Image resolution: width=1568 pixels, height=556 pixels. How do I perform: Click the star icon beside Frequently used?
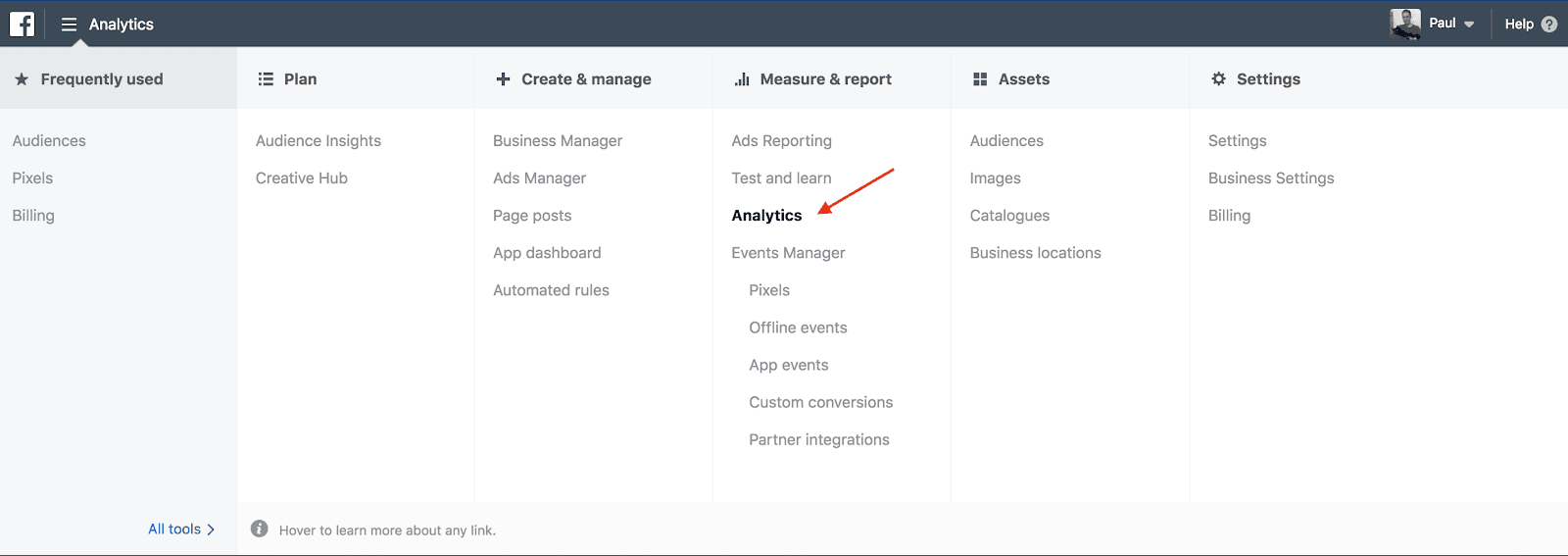click(x=22, y=79)
